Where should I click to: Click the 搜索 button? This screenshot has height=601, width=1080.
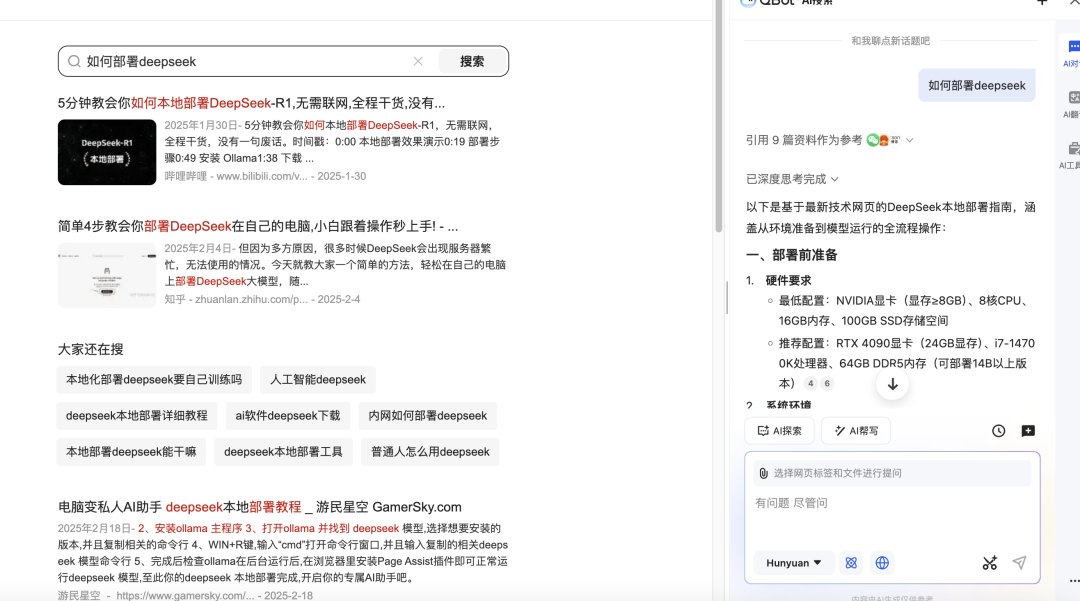tap(472, 61)
